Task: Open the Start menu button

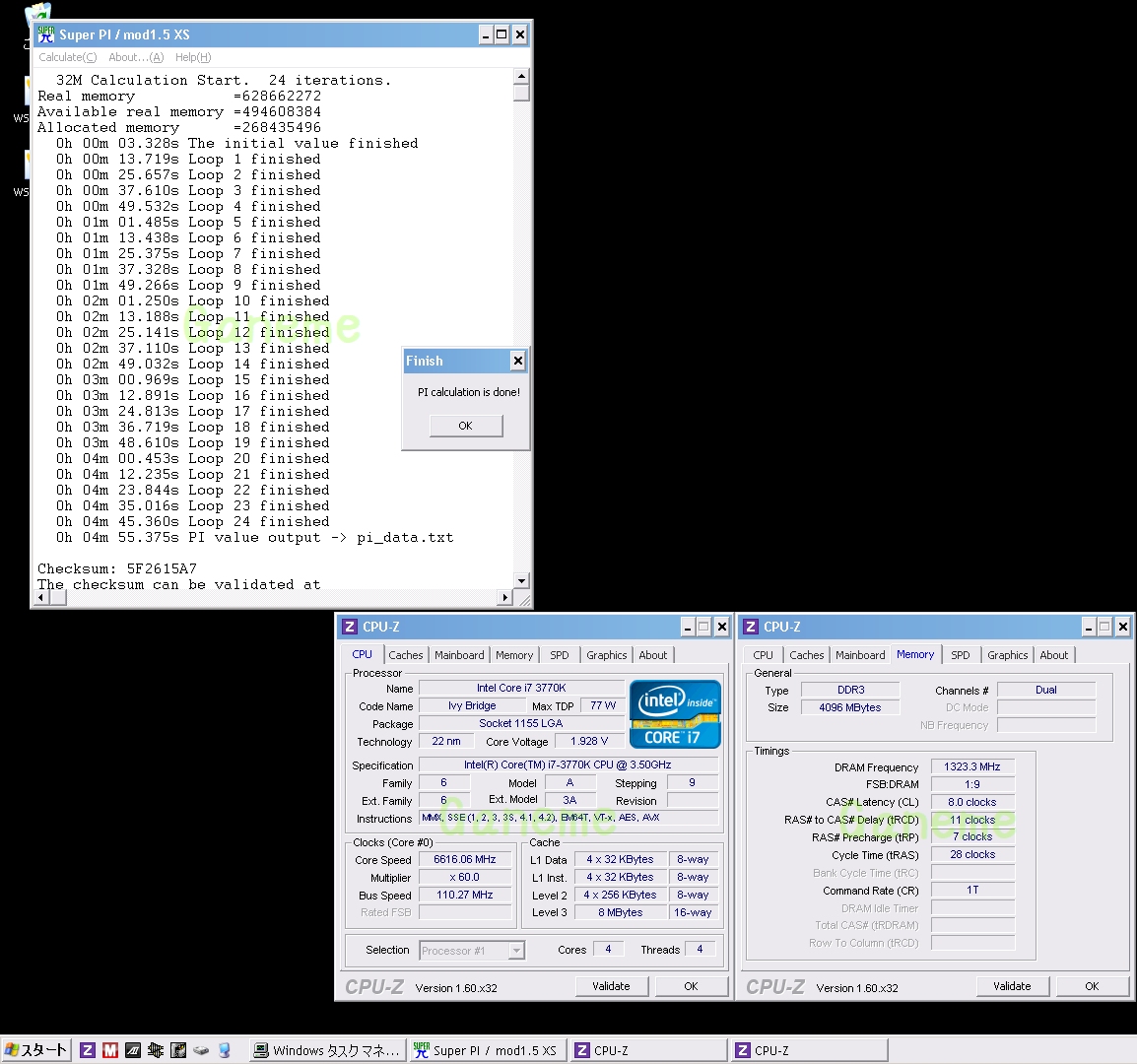Action: click(x=35, y=1049)
